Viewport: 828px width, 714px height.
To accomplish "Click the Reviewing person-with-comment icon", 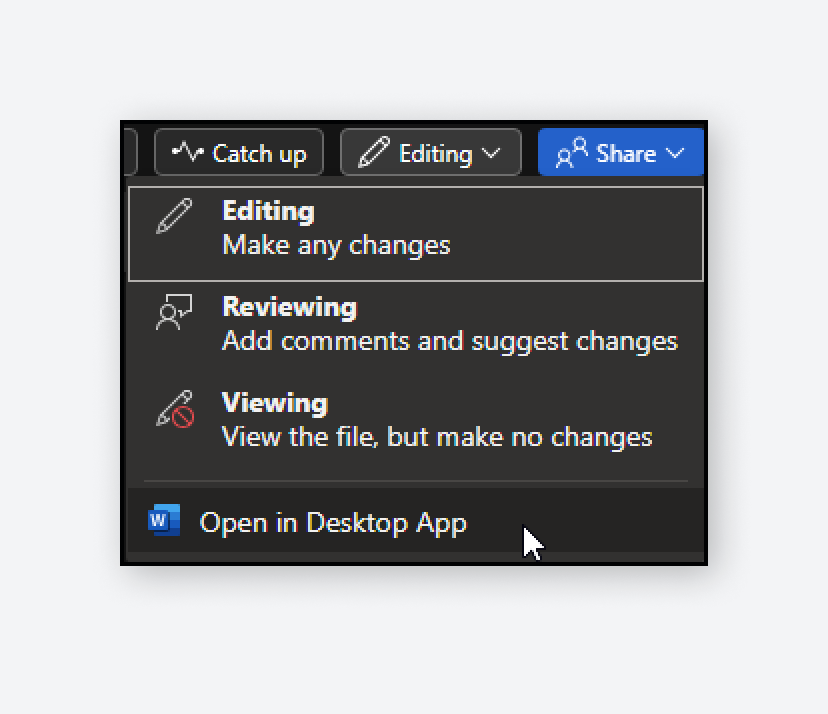I will [x=174, y=311].
